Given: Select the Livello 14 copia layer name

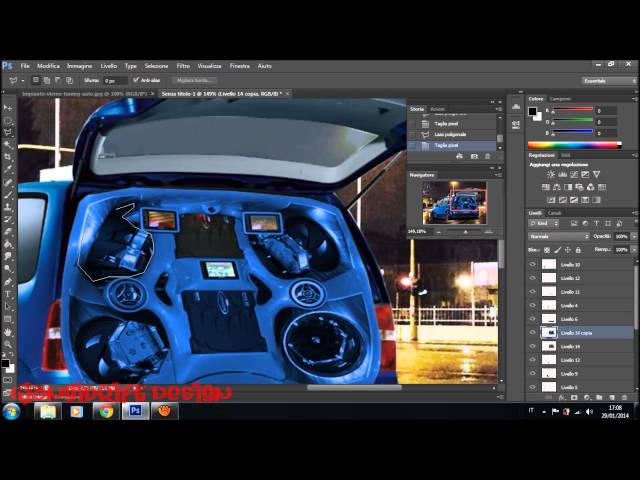Looking at the screenshot, I should pyautogui.click(x=576, y=333).
